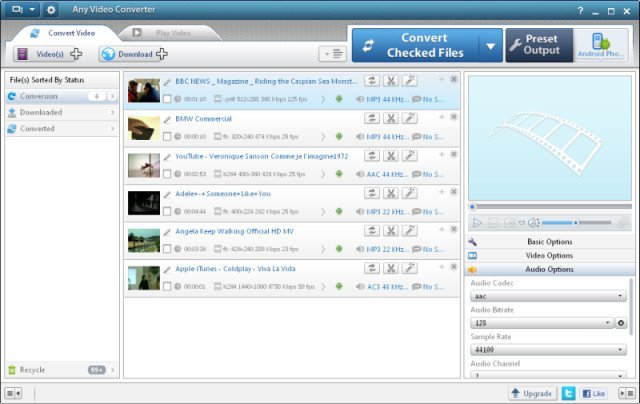The width and height of the screenshot is (640, 404).
Task: Open the settings gear in the title bar
Action: 51,10
